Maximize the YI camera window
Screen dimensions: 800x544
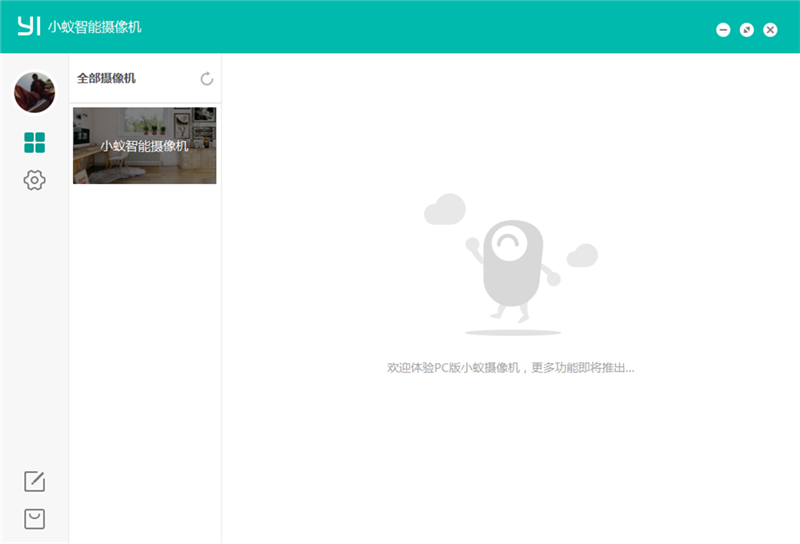point(747,30)
